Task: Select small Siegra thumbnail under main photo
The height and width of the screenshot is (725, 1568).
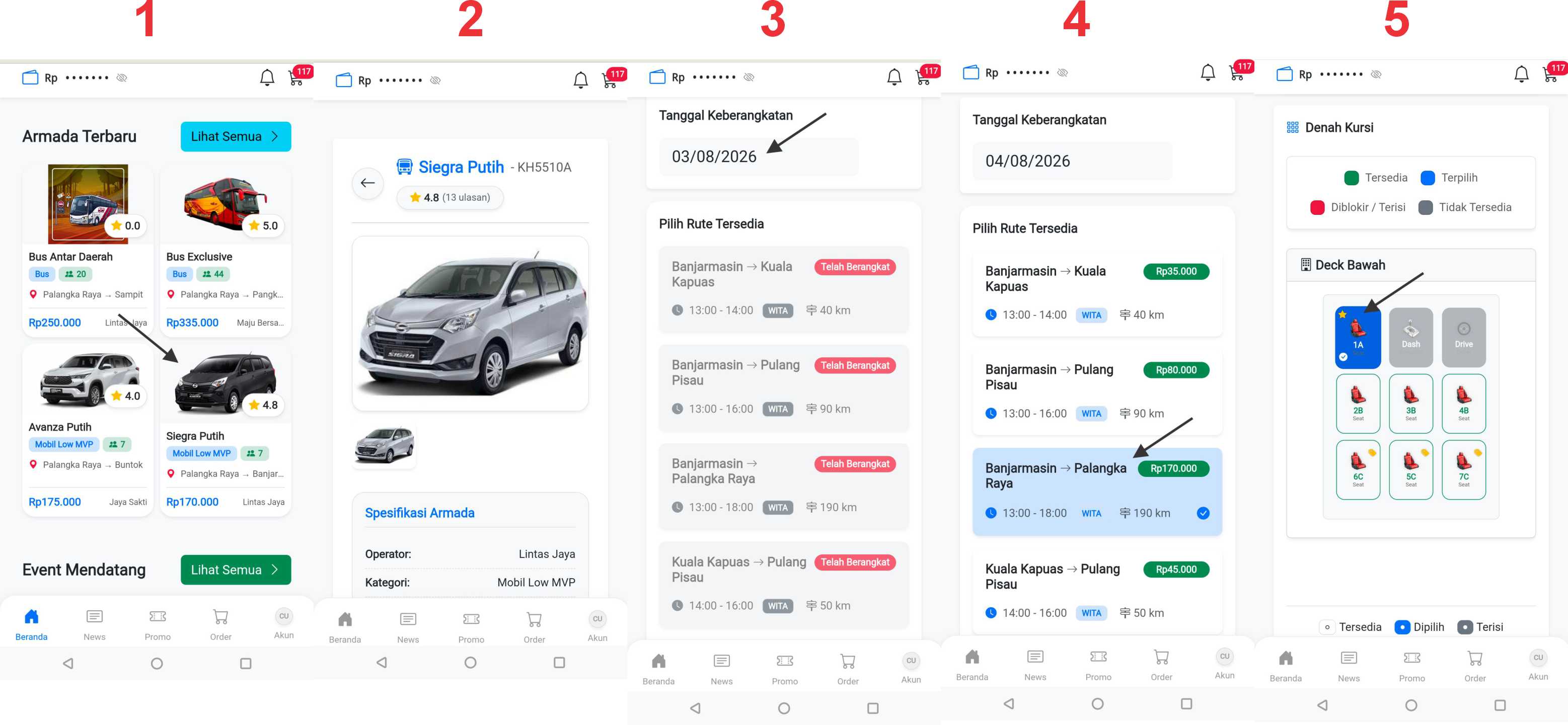Action: click(384, 446)
